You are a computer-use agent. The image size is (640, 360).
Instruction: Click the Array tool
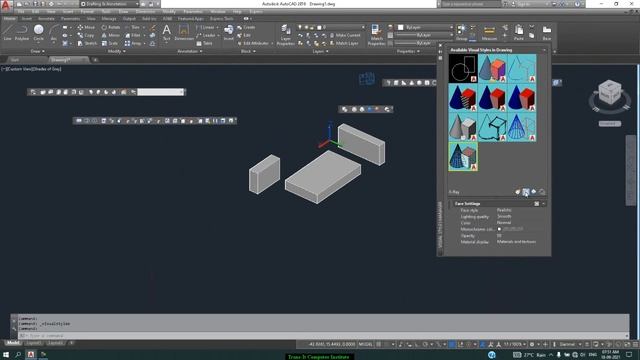(133, 43)
